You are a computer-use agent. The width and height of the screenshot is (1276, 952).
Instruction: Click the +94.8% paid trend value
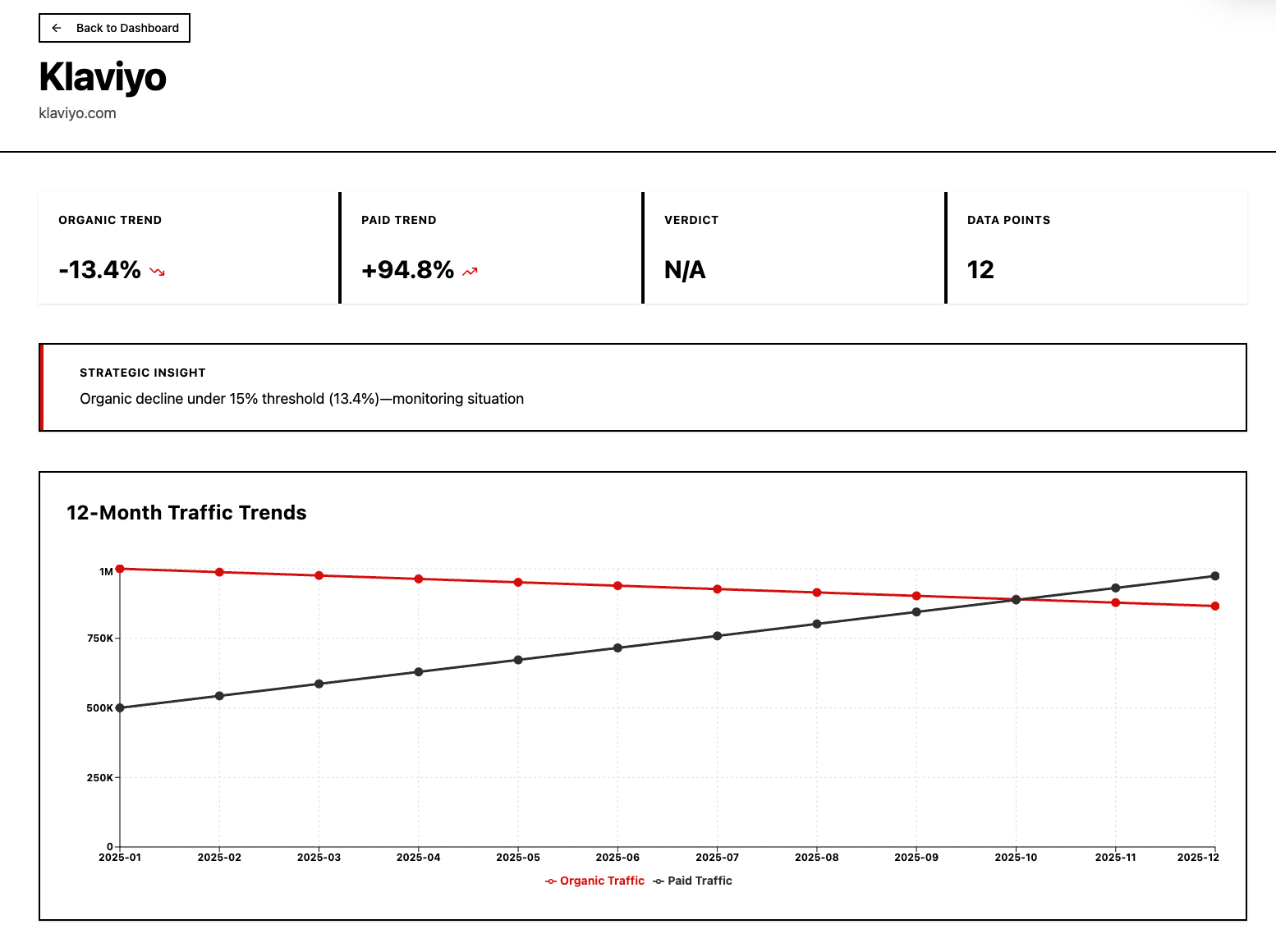pyautogui.click(x=408, y=270)
